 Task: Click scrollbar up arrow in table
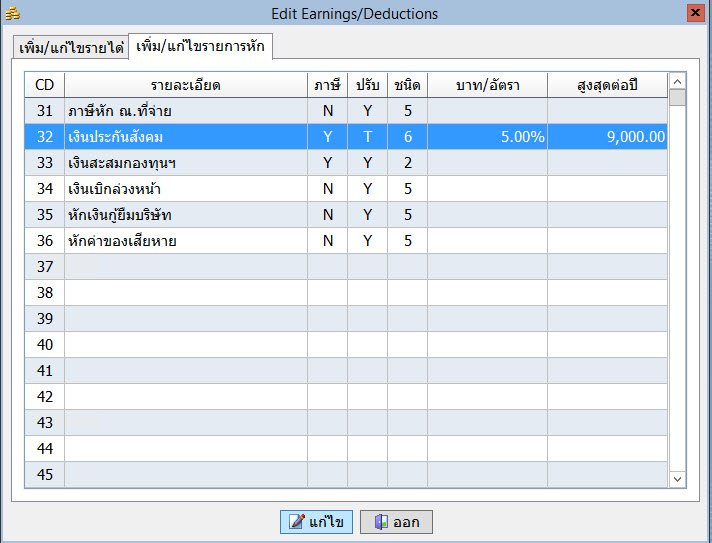[677, 81]
